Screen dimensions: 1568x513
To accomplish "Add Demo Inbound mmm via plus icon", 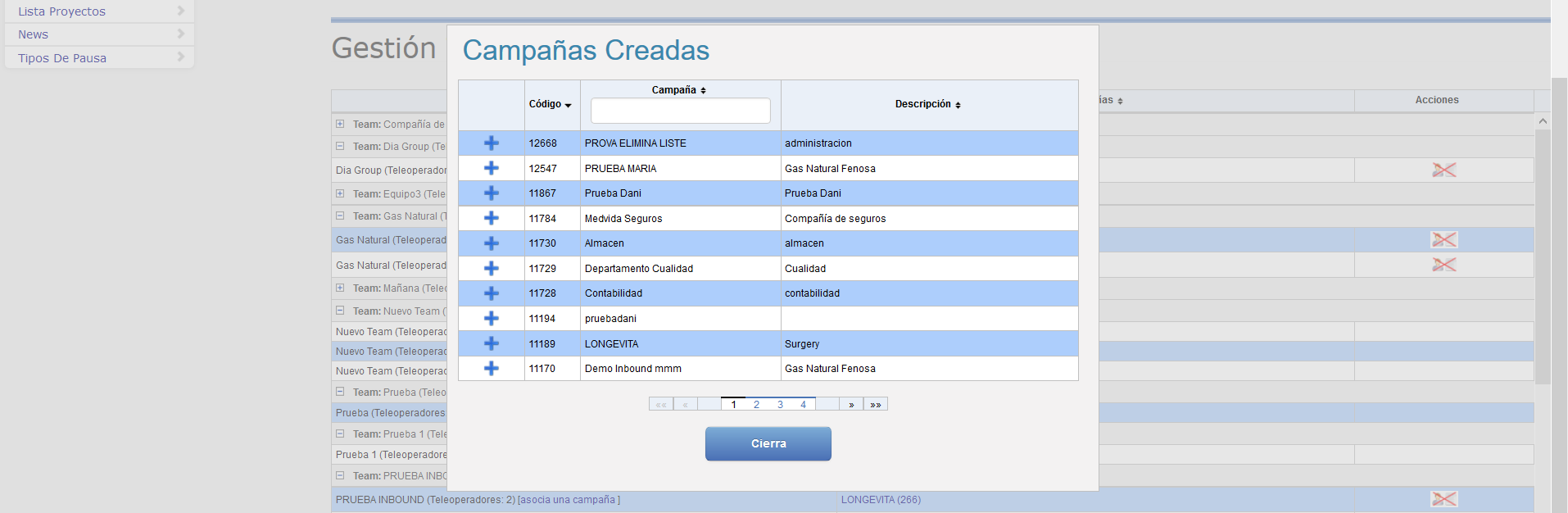I will point(492,368).
